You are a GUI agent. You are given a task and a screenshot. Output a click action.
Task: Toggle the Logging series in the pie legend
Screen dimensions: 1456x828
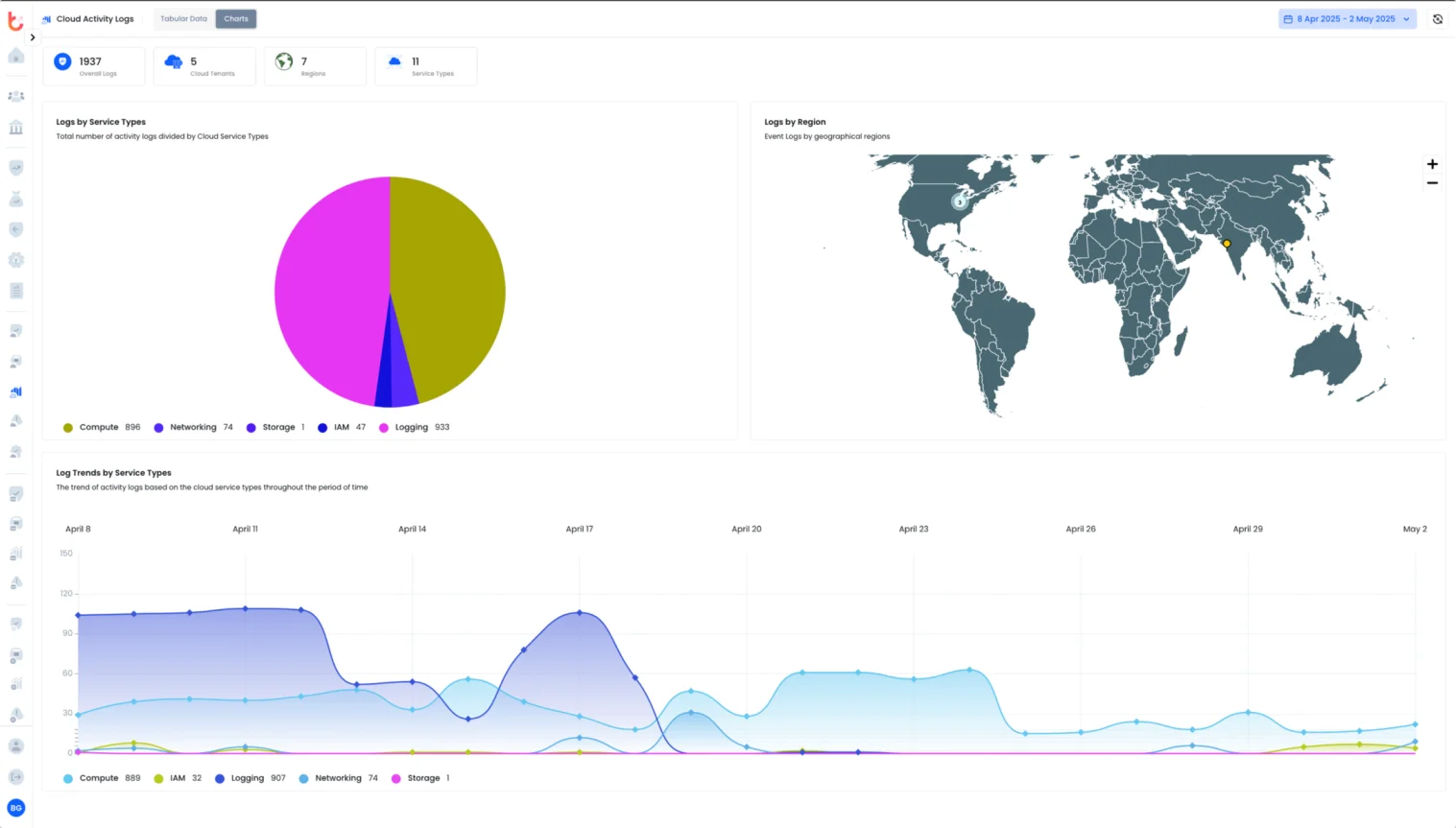[x=413, y=427]
